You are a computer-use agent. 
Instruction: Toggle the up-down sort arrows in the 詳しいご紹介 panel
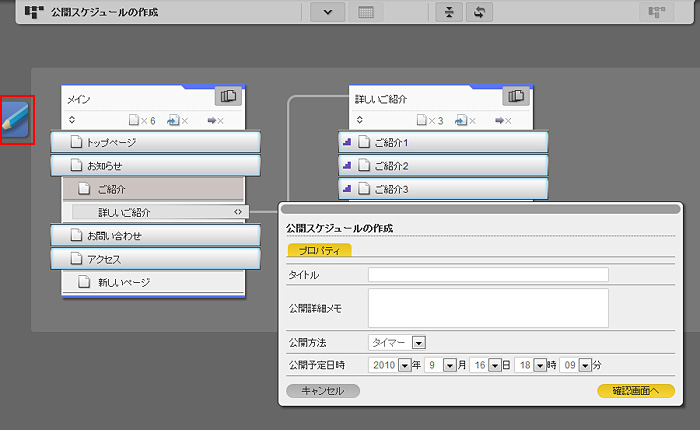pyautogui.click(x=359, y=120)
